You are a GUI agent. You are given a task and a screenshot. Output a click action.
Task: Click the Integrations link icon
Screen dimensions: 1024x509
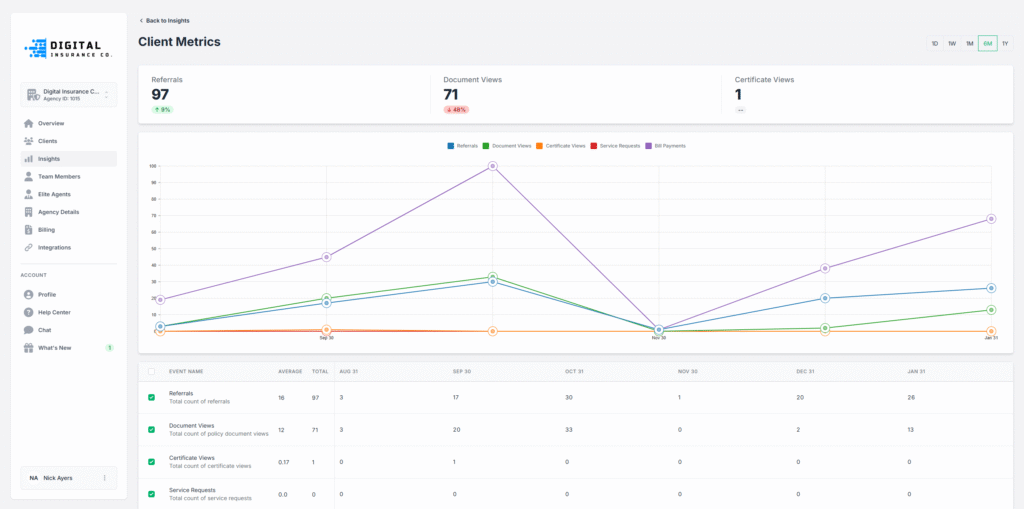point(28,247)
